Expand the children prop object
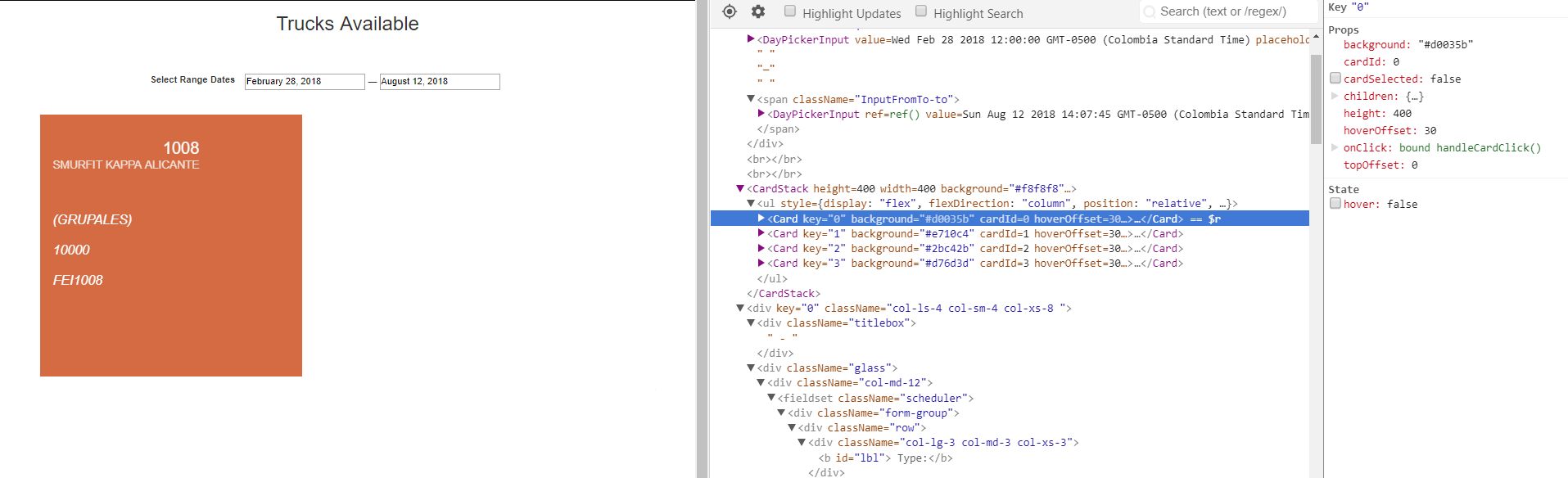The width and height of the screenshot is (1568, 478). click(x=1335, y=96)
